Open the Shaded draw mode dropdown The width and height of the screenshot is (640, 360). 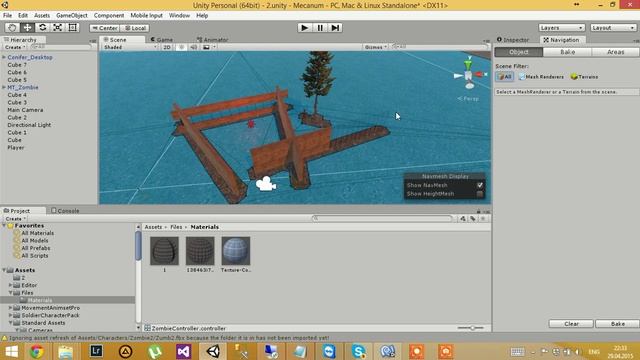(130, 47)
